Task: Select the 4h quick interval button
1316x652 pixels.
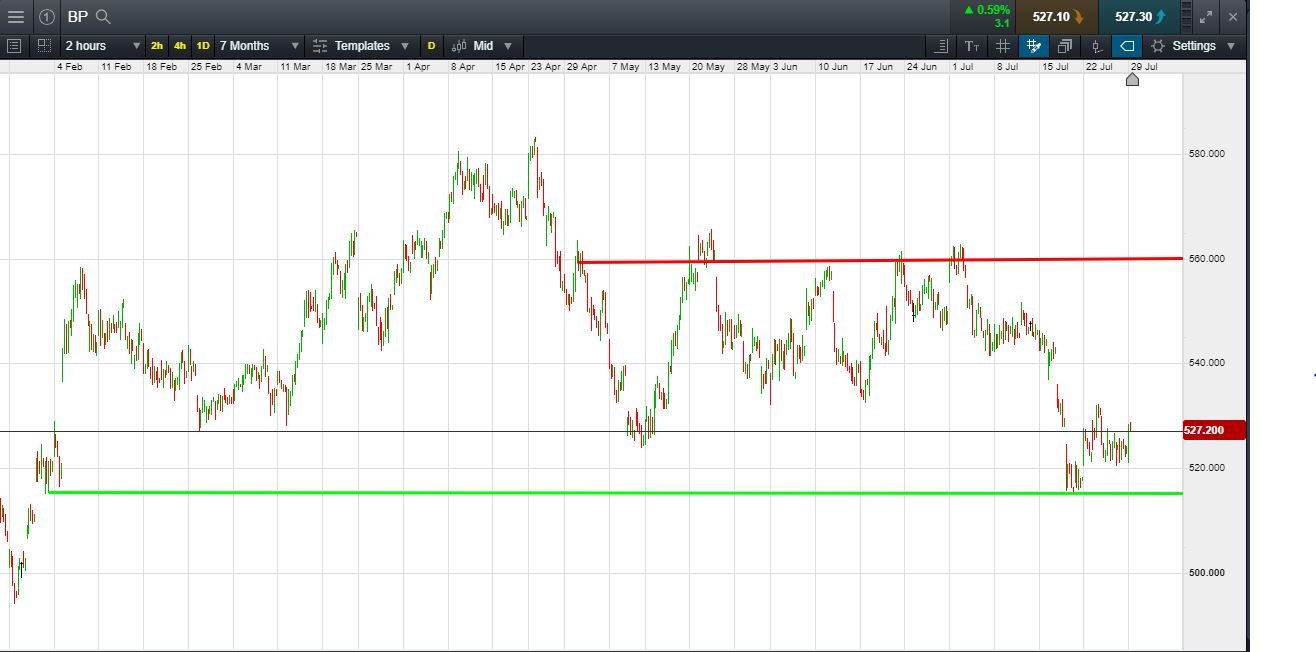Action: tap(180, 46)
